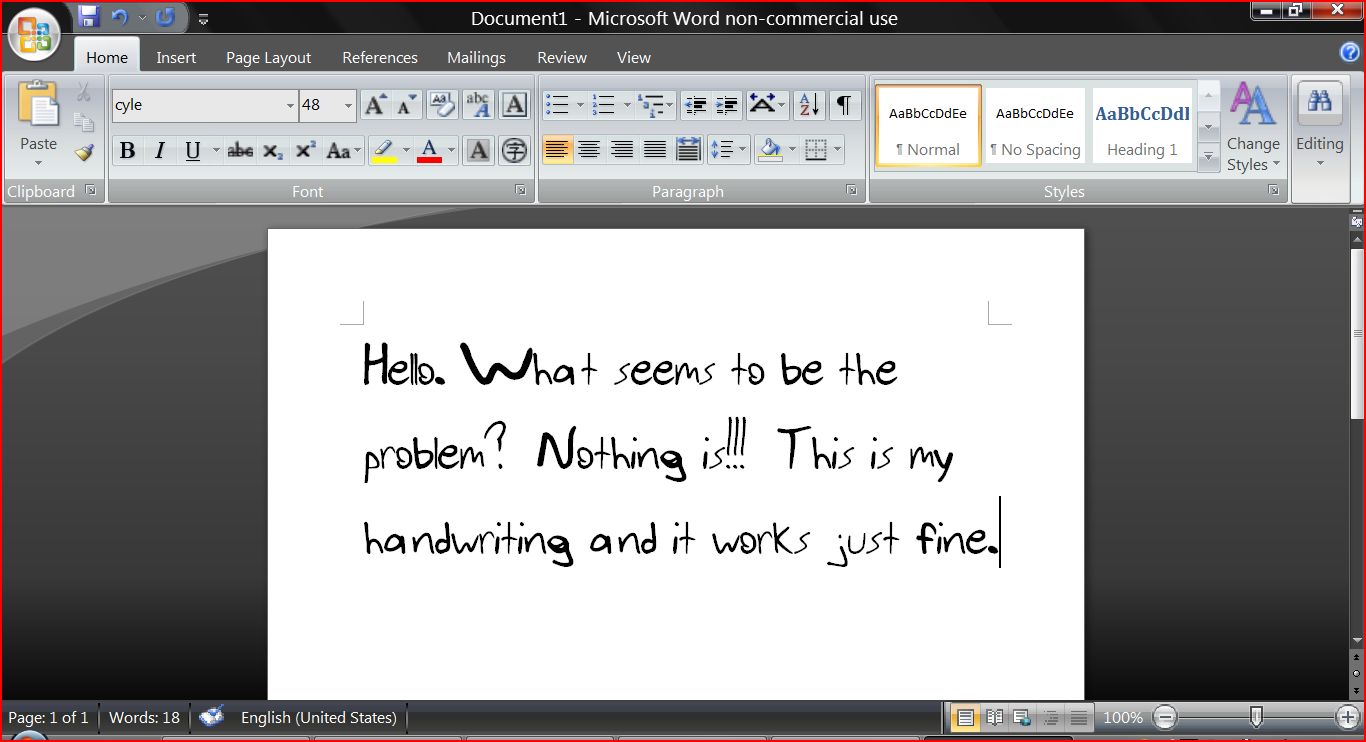
Task: Click the Home tab
Action: pos(107,57)
